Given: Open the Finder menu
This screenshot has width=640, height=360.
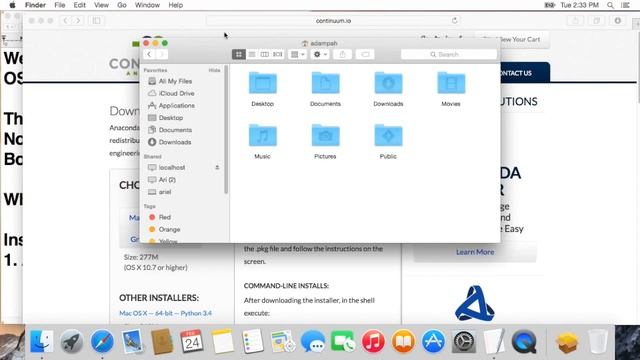Looking at the screenshot, I should click(x=35, y=5).
